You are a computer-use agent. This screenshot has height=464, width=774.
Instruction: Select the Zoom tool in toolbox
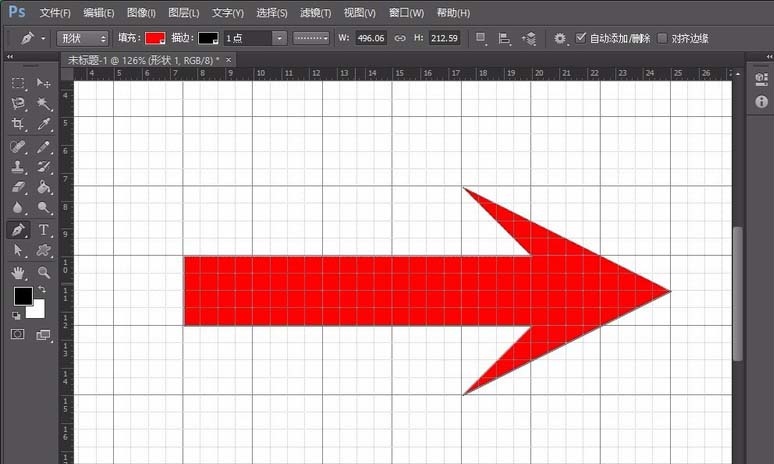pyautogui.click(x=44, y=271)
